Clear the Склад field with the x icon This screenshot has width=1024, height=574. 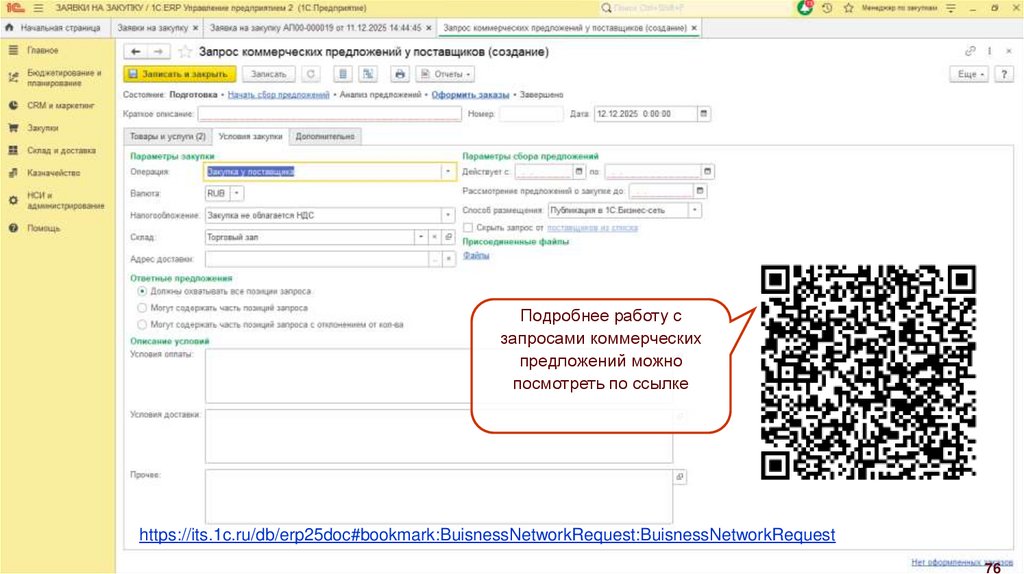click(x=434, y=237)
